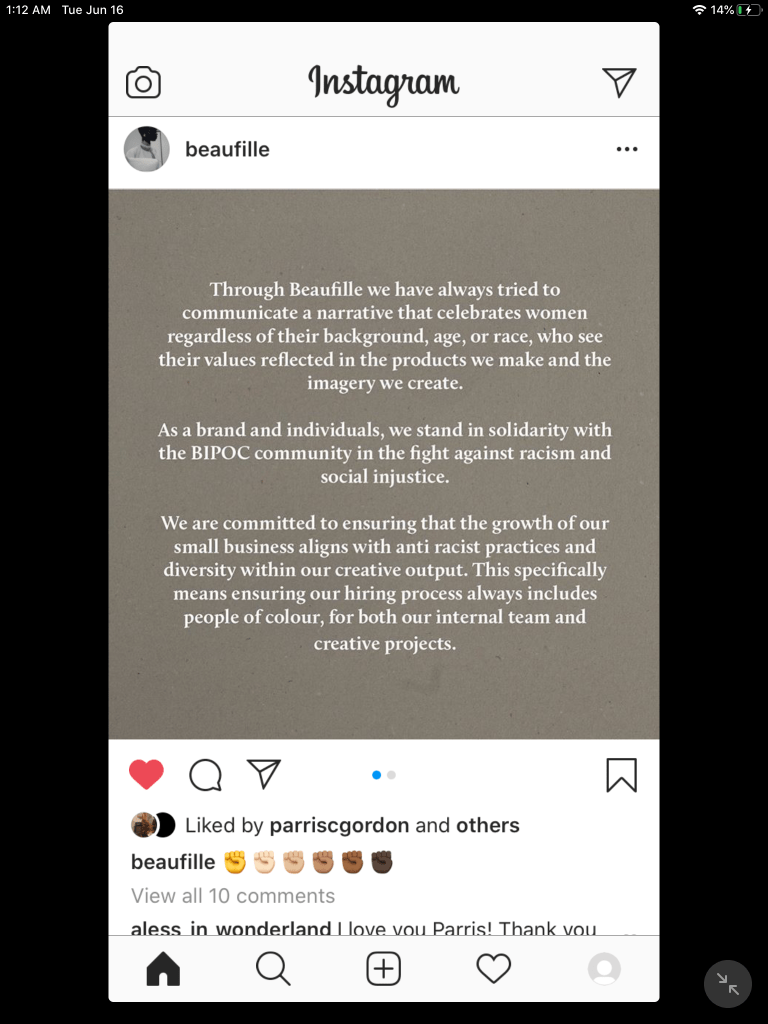The height and width of the screenshot is (1024, 768).
Task: Share post via paper plane below image
Action: pyautogui.click(x=263, y=774)
